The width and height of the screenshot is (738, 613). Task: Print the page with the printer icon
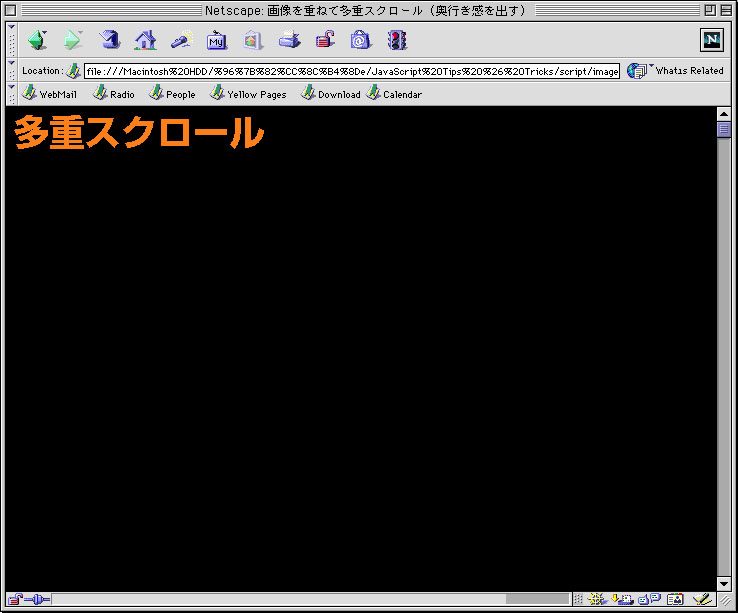289,40
